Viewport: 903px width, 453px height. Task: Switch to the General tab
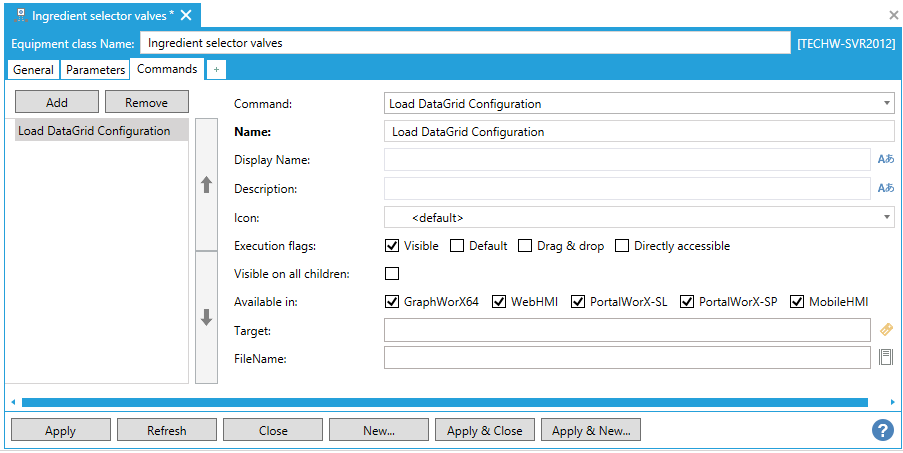[33, 70]
